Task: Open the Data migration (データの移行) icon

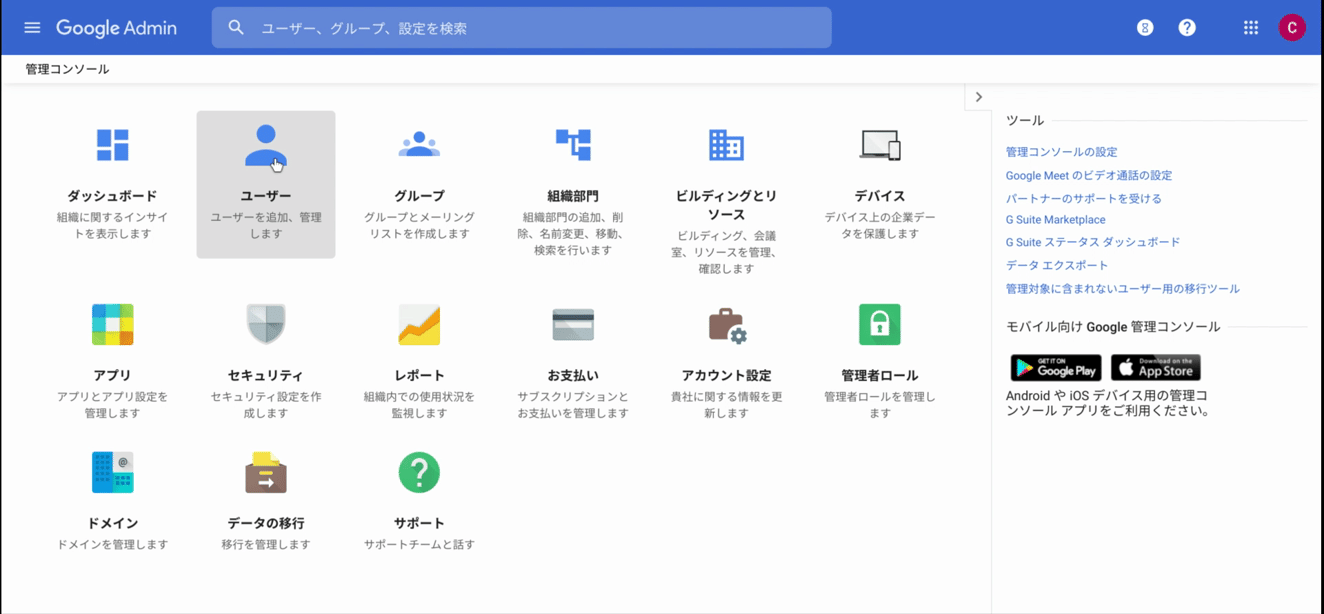Action: click(x=265, y=472)
